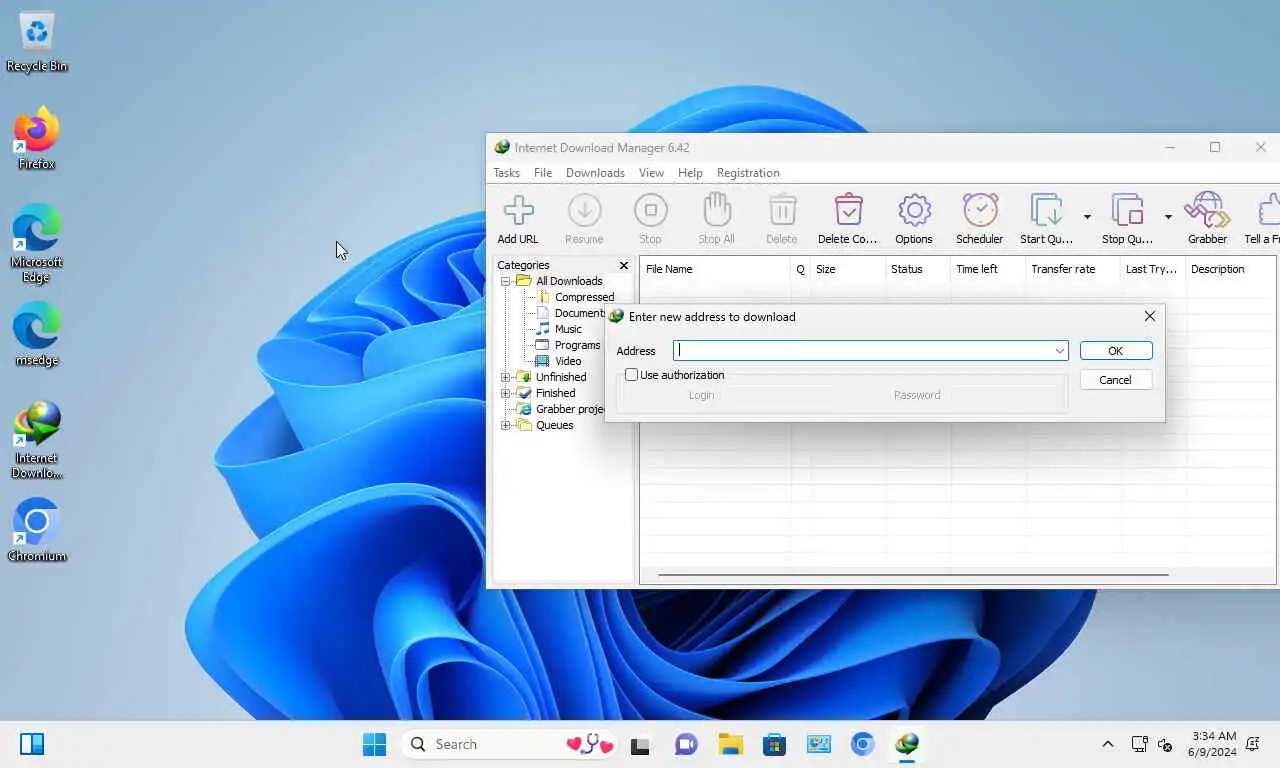1280x768 pixels.
Task: Click the Chromium icon in taskbar
Action: tap(863, 744)
